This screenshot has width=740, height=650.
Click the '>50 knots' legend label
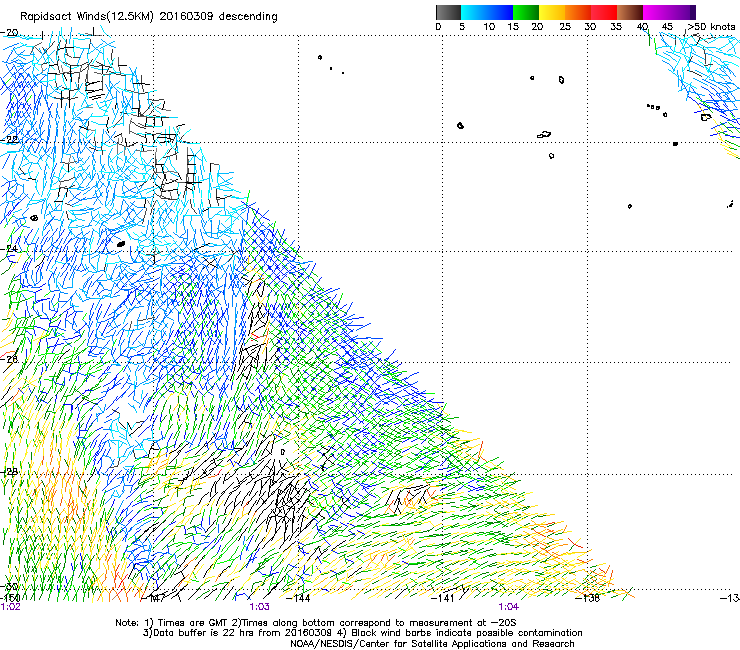(711, 26)
